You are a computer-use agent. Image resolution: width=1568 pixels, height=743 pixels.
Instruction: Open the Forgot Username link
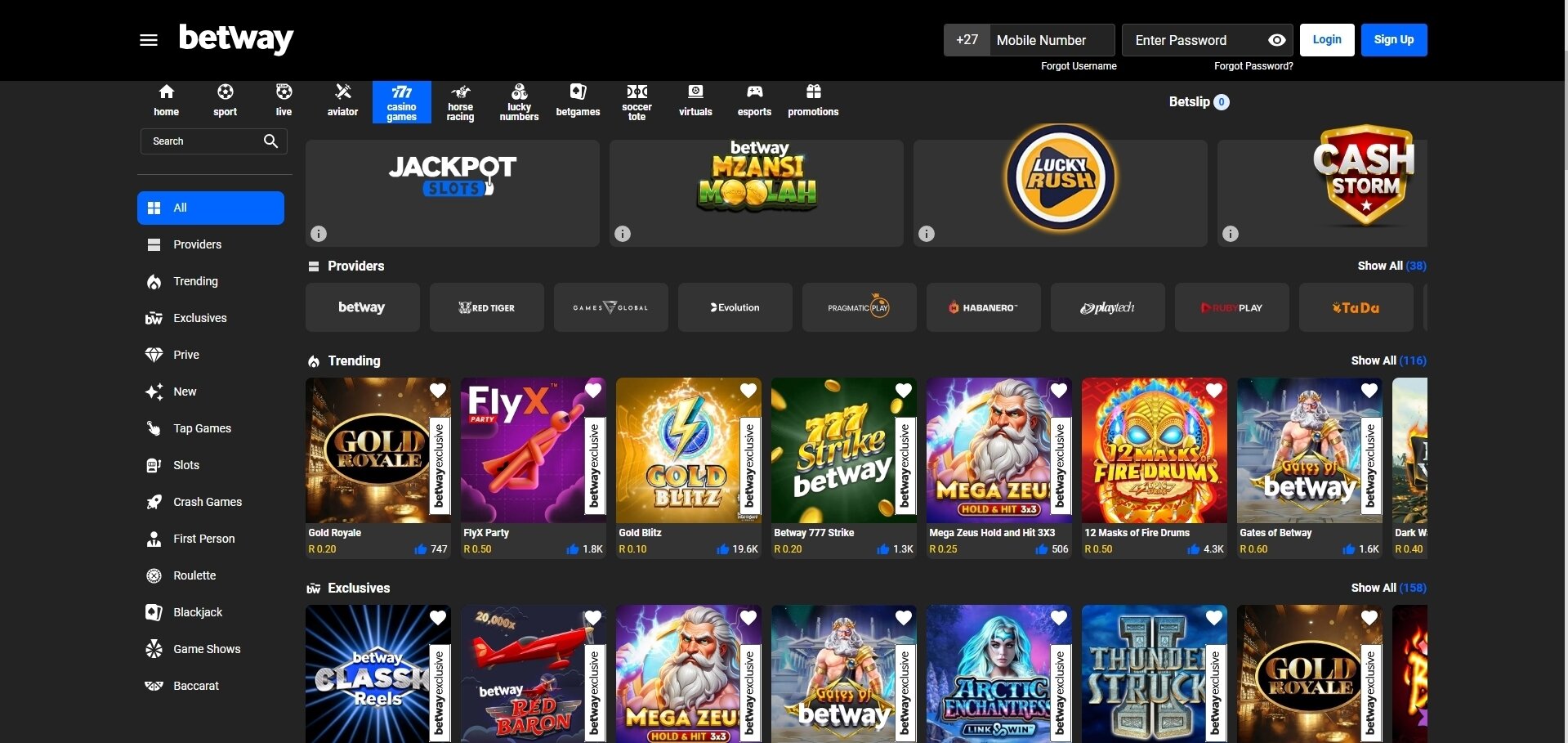click(x=1079, y=66)
